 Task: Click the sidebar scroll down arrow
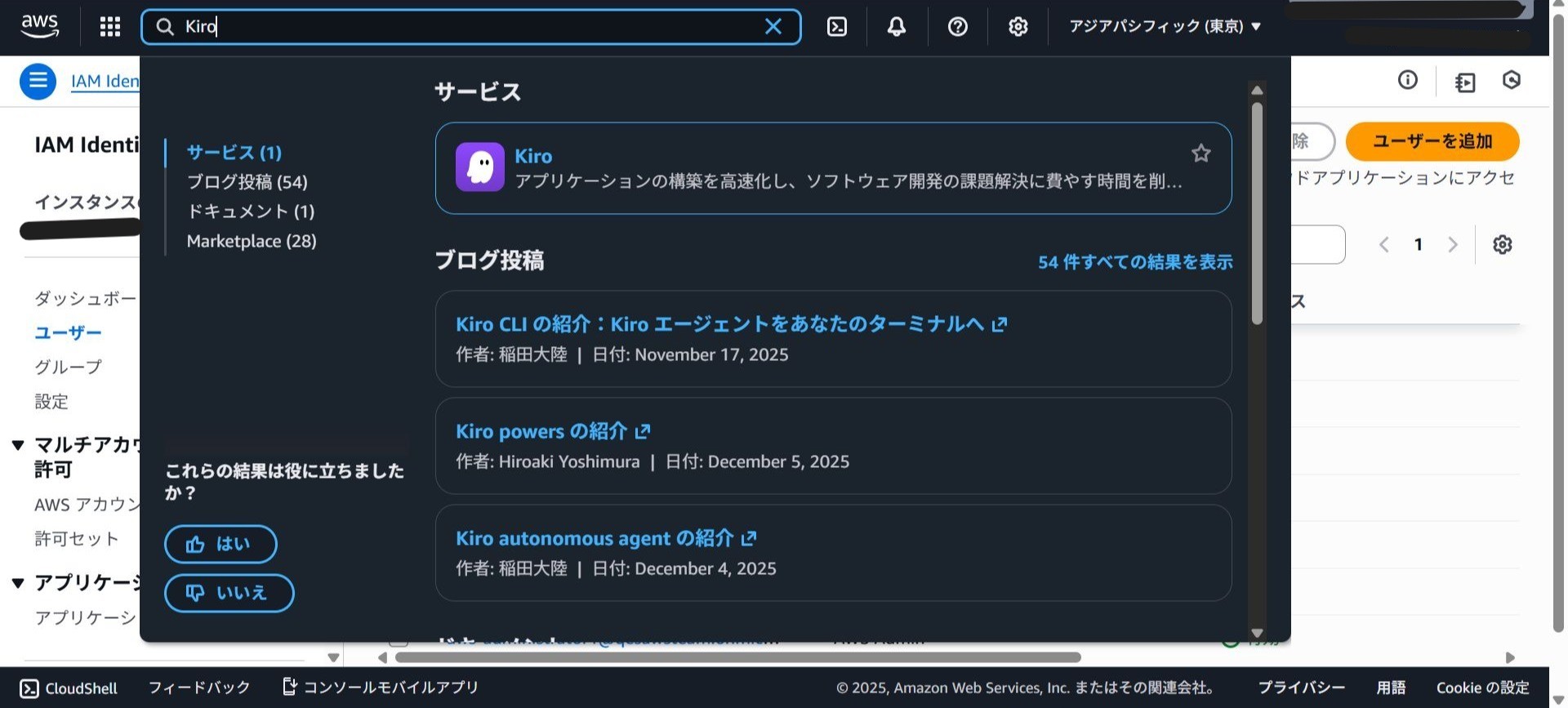click(333, 657)
